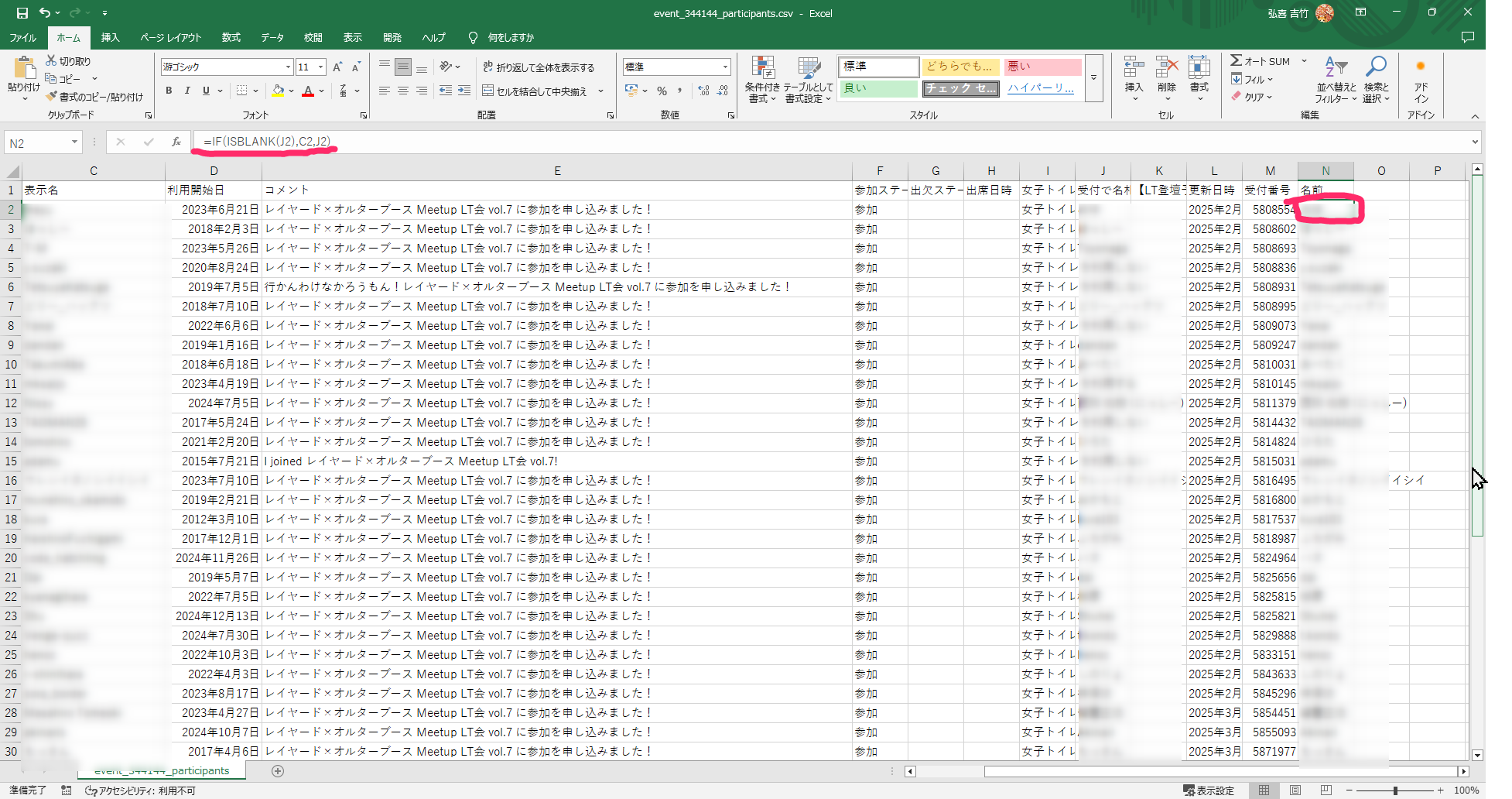Increase the cell indent
Viewport: 1512px width, 799px height.
point(464,91)
